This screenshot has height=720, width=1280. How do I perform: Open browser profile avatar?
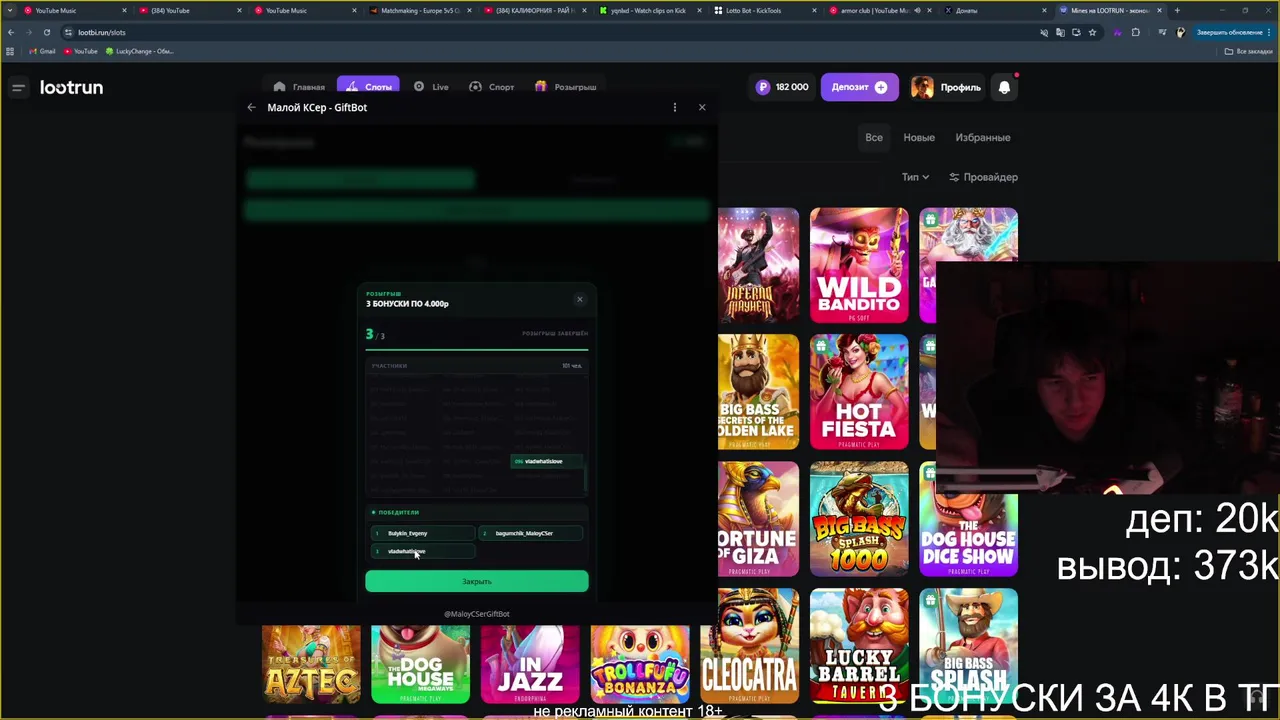pos(1181,32)
